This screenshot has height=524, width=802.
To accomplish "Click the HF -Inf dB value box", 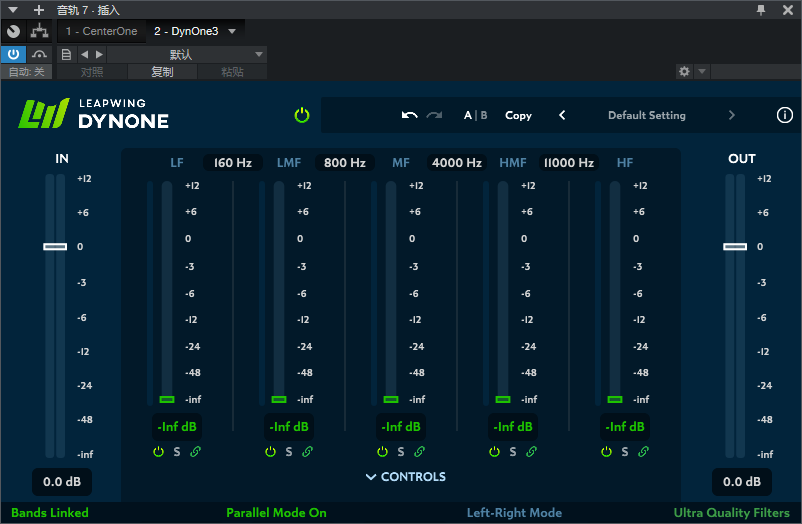I will pos(625,426).
